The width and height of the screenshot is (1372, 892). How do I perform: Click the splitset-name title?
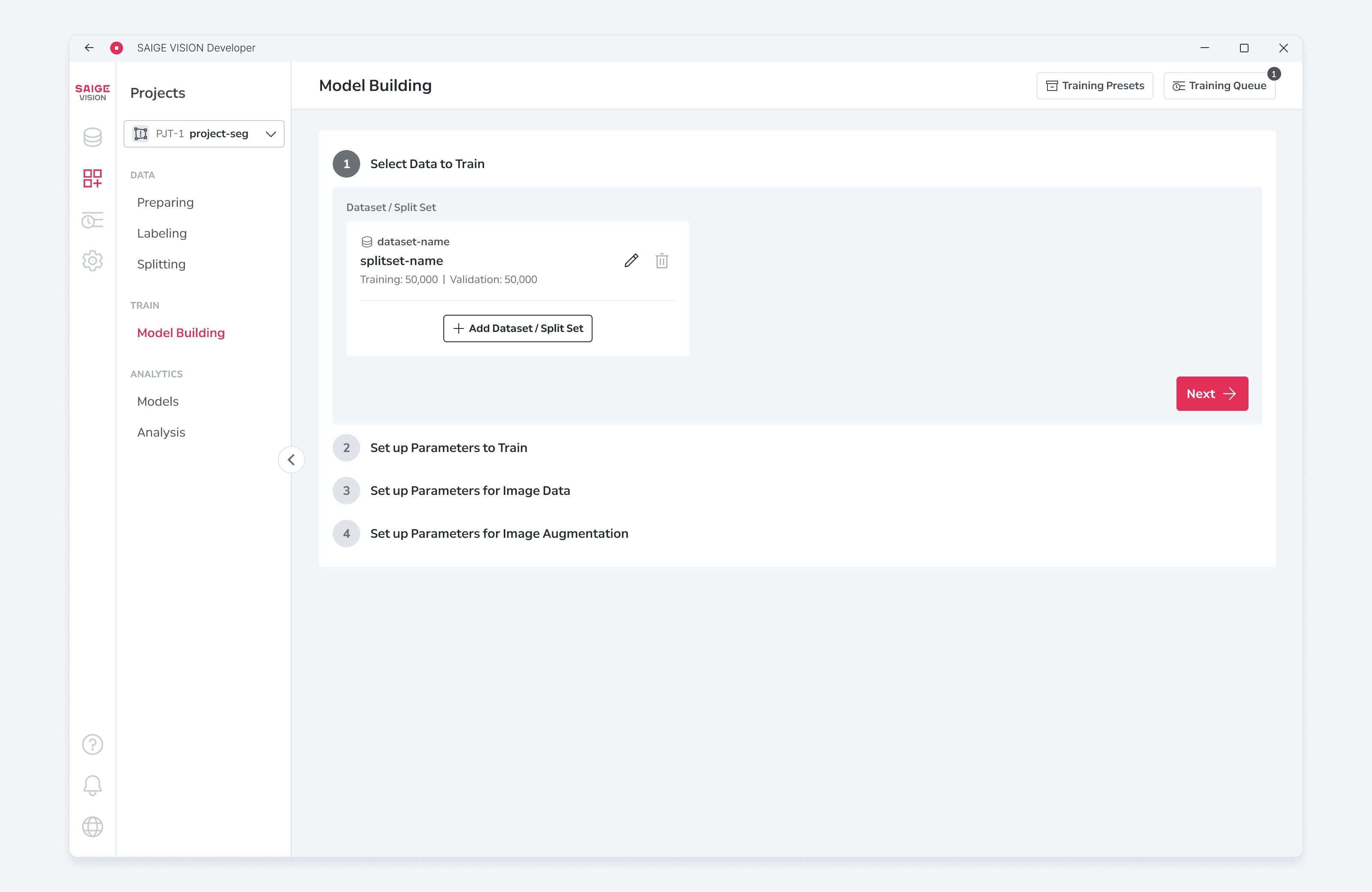(401, 261)
